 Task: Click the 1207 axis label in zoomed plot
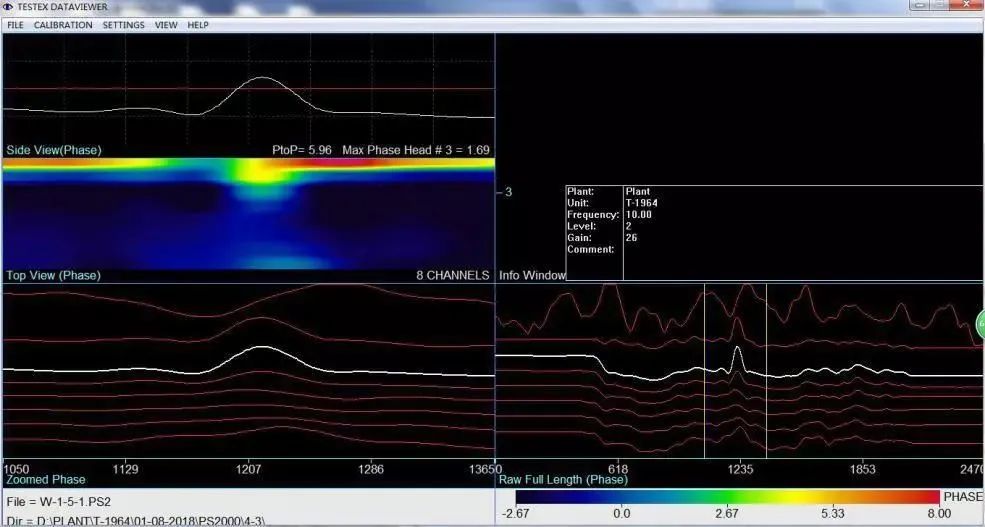pos(248,469)
